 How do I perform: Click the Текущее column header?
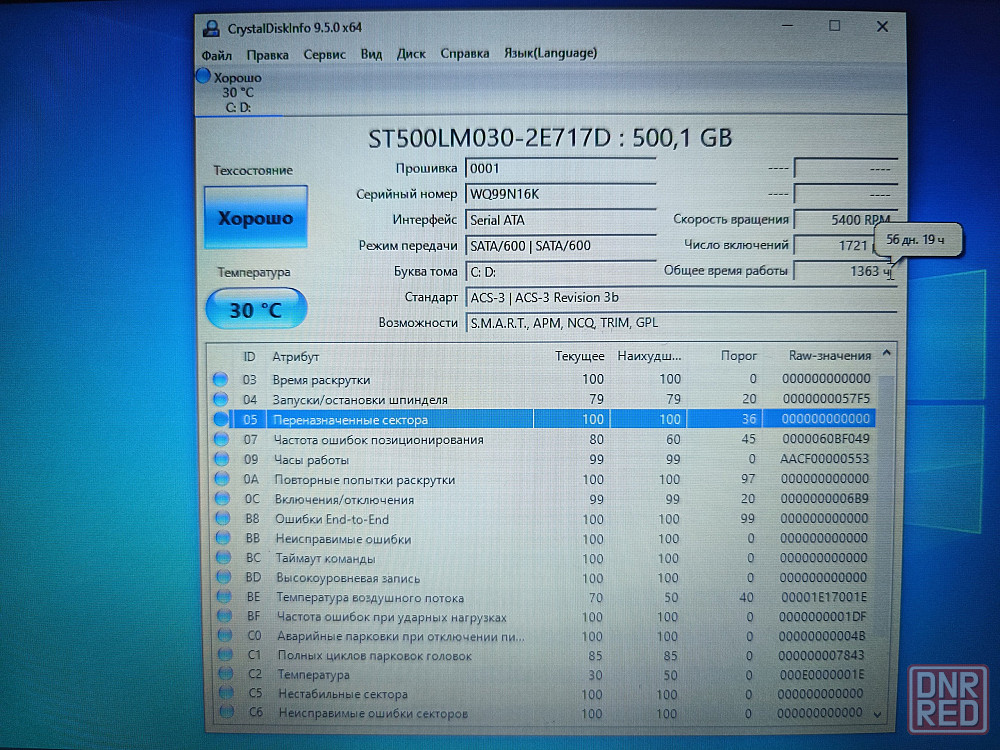pyautogui.click(x=579, y=356)
